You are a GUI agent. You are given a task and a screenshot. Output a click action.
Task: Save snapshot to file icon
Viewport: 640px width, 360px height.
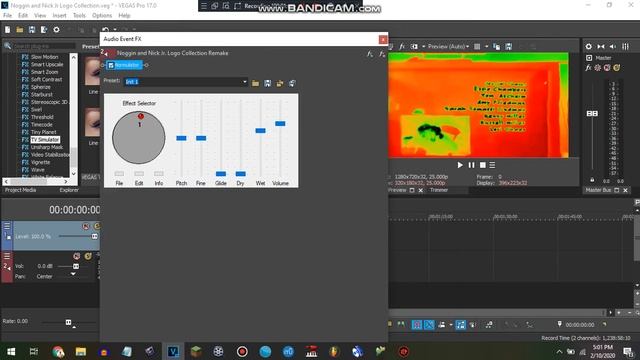click(509, 47)
